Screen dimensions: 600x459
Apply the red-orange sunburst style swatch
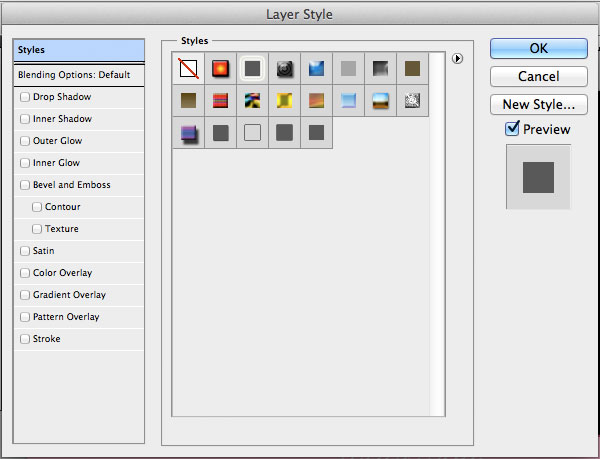coord(220,68)
